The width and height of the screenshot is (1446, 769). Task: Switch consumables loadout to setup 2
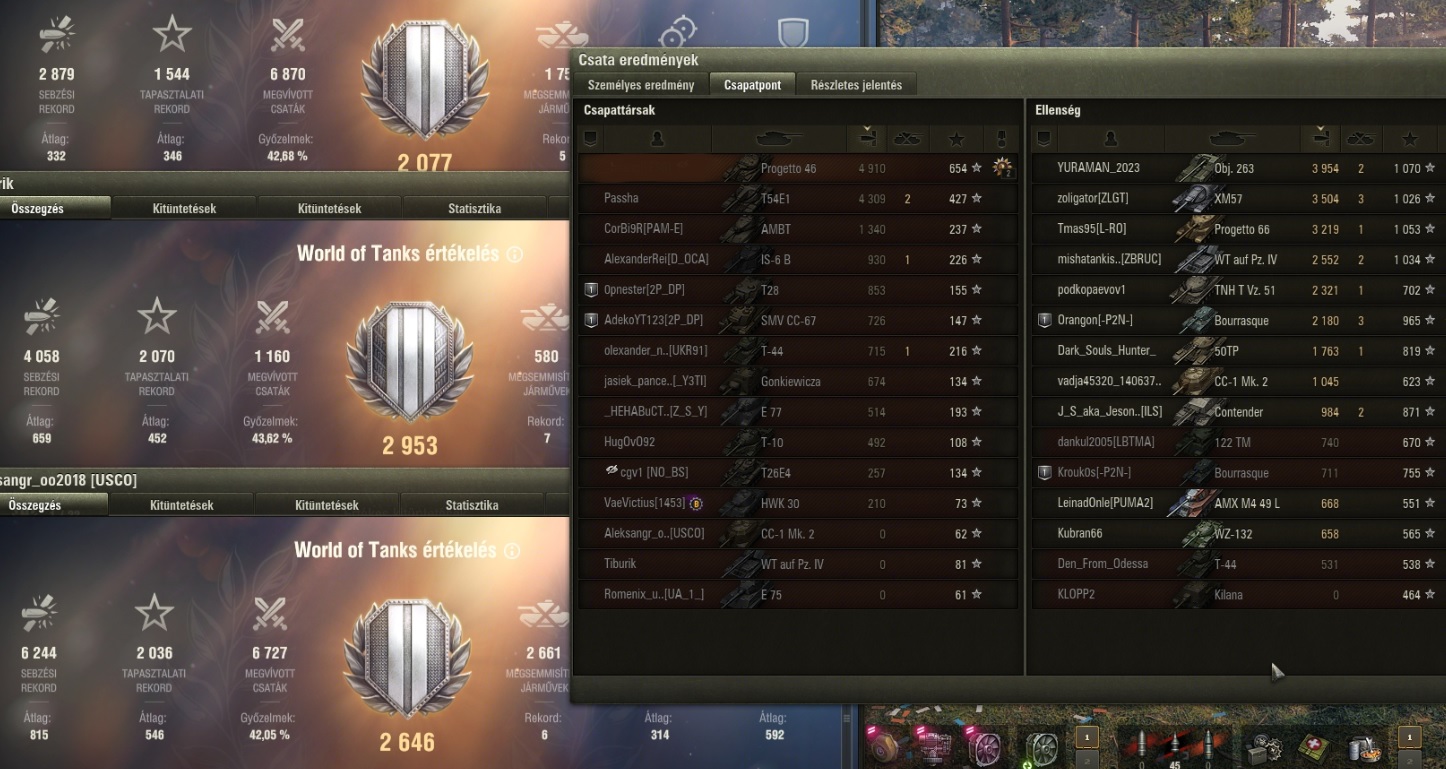click(x=1410, y=760)
